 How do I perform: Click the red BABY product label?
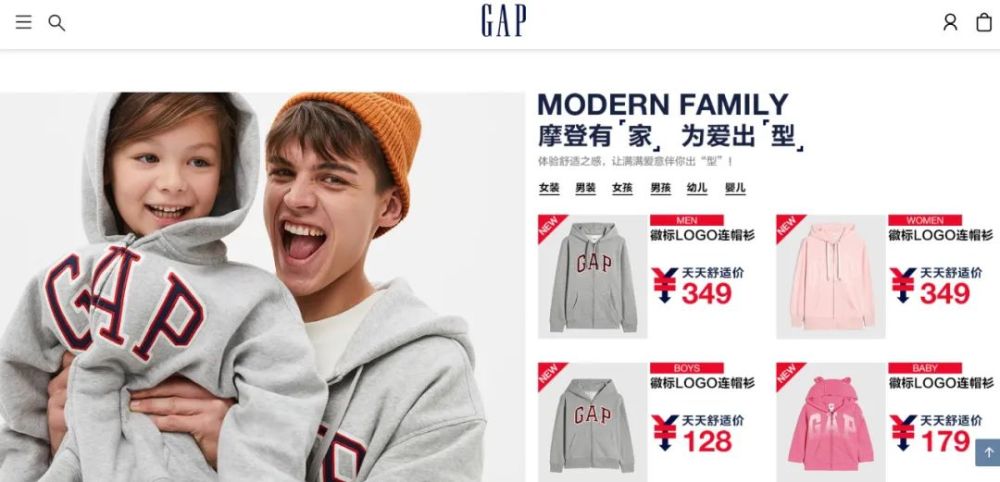925,369
